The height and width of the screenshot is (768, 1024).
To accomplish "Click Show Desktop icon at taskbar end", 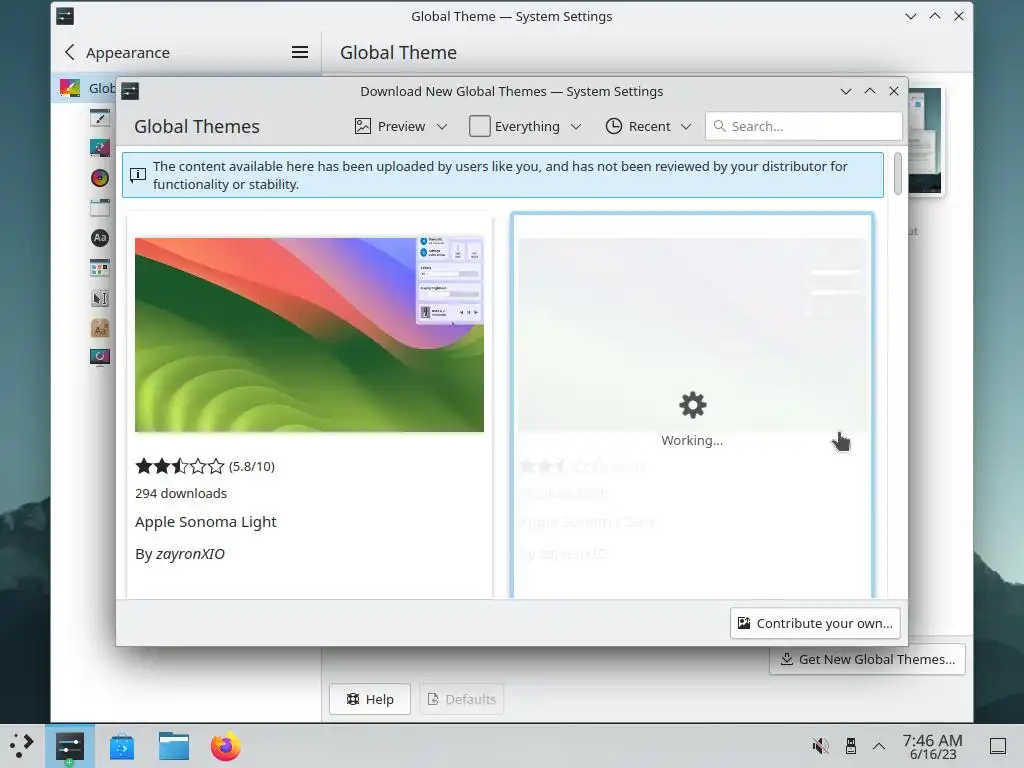I will [x=998, y=746].
